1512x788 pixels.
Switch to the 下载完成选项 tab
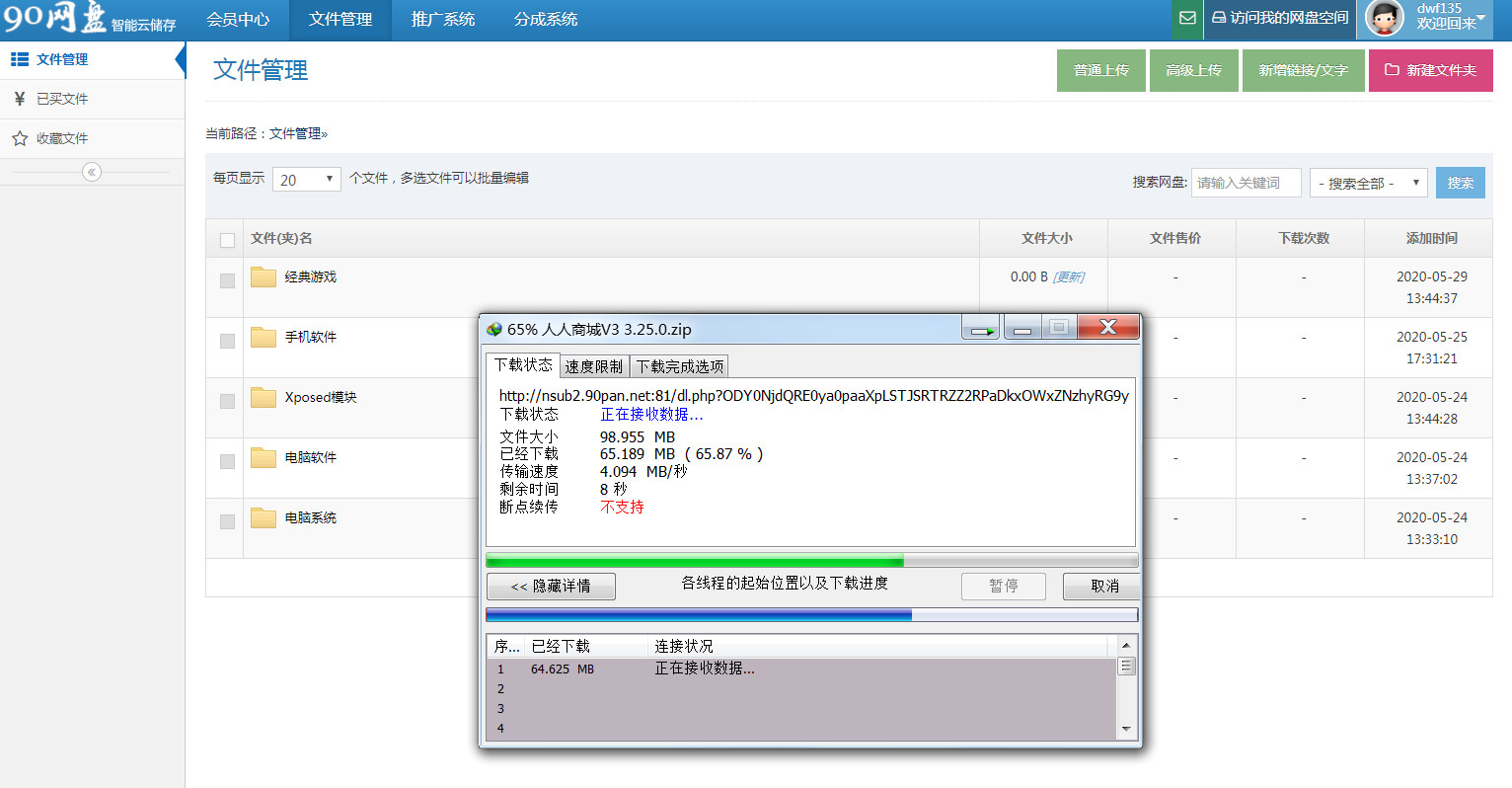pyautogui.click(x=680, y=366)
